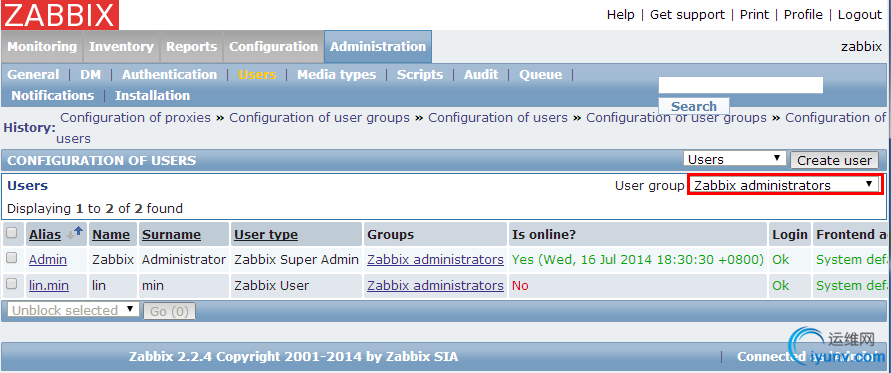Click into the search input field
Image resolution: width=891 pixels, height=373 pixels.
coord(740,85)
